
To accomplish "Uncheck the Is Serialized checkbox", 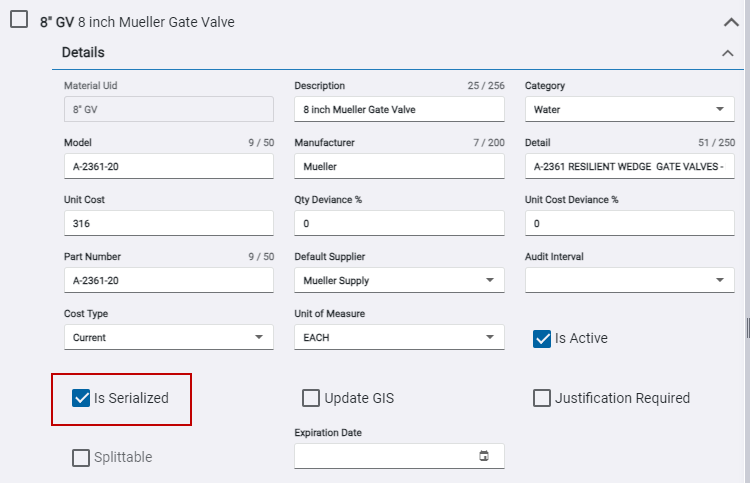I will click(x=82, y=398).
